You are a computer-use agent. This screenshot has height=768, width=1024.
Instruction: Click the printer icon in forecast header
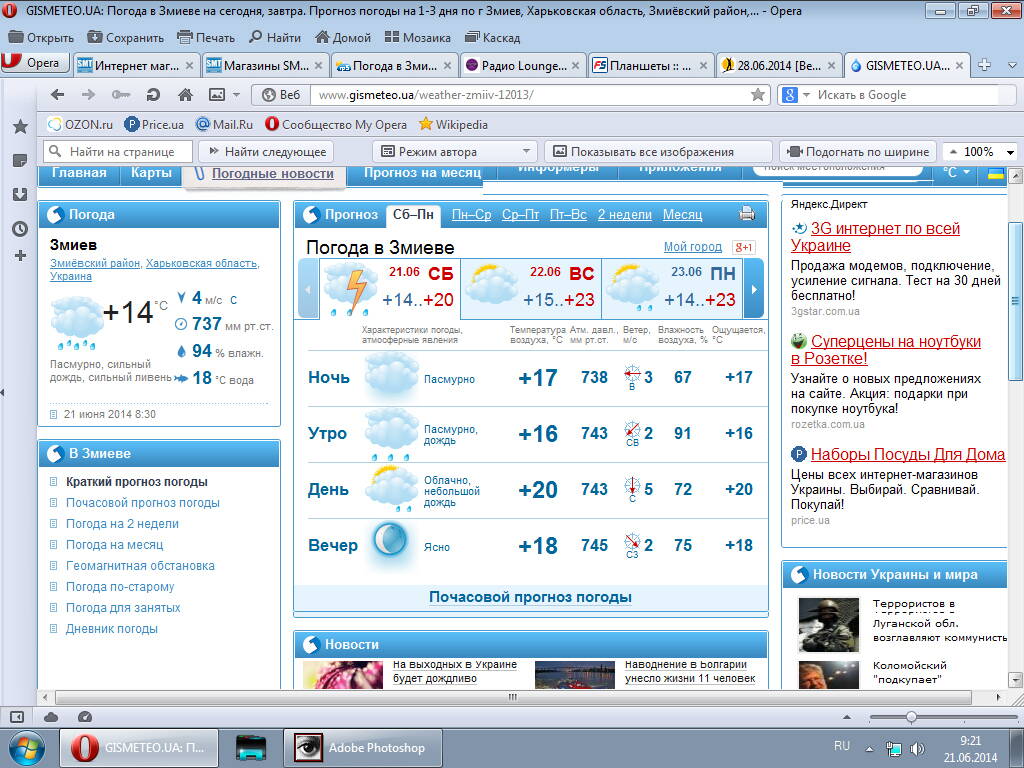coord(746,214)
